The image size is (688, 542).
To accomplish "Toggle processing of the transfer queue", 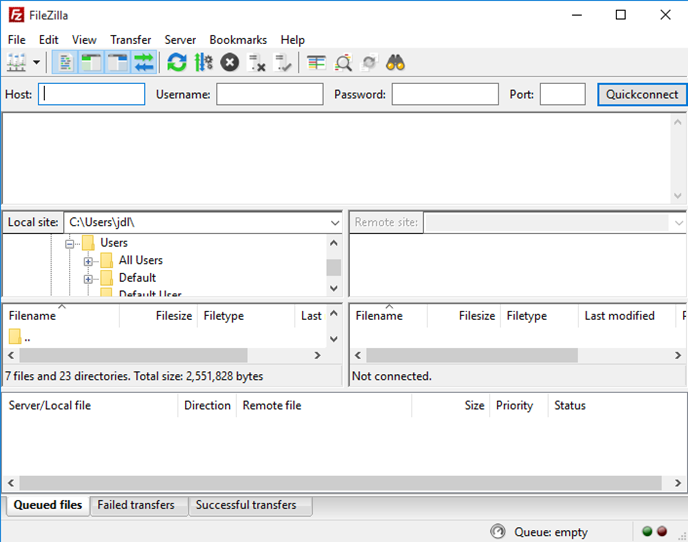I will tap(204, 62).
